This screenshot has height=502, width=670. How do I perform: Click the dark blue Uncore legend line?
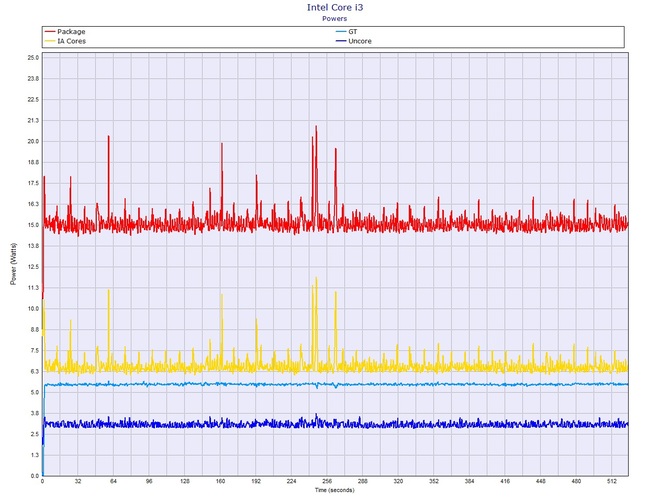click(341, 41)
